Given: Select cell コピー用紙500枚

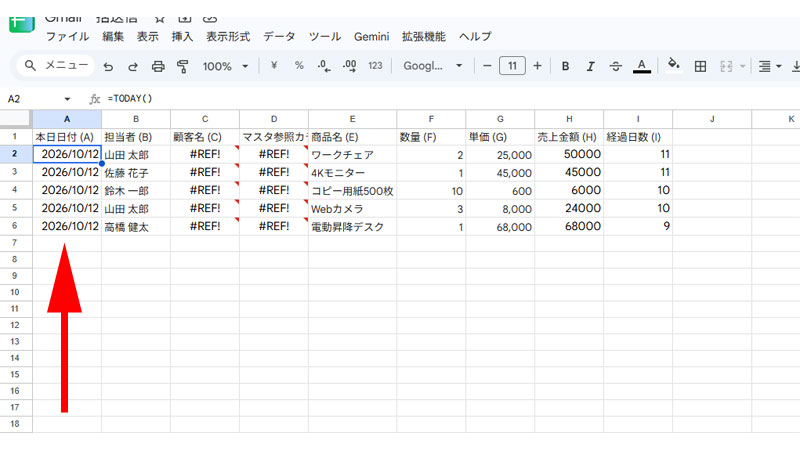Looking at the screenshot, I should point(352,190).
